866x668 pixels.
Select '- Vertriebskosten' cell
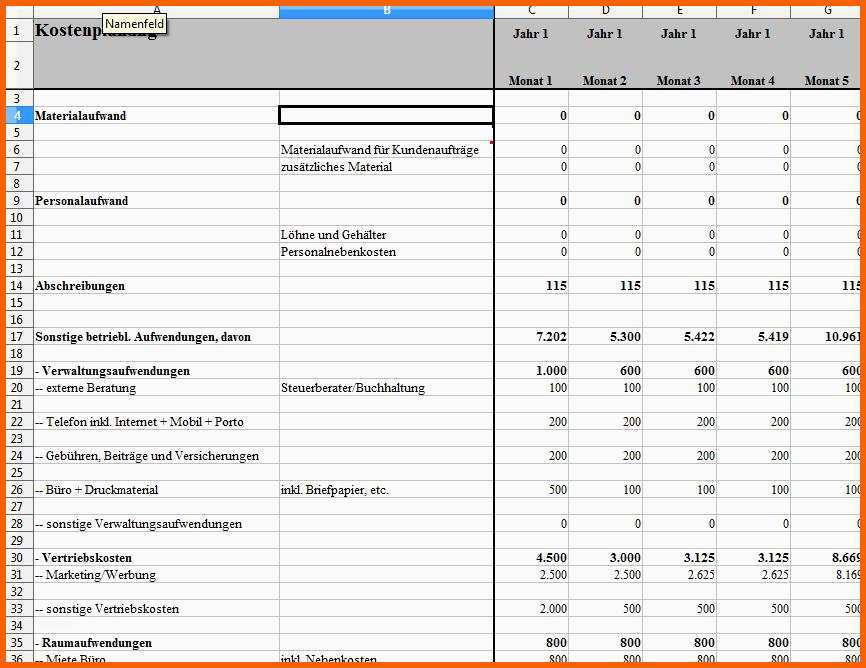[x=156, y=557]
